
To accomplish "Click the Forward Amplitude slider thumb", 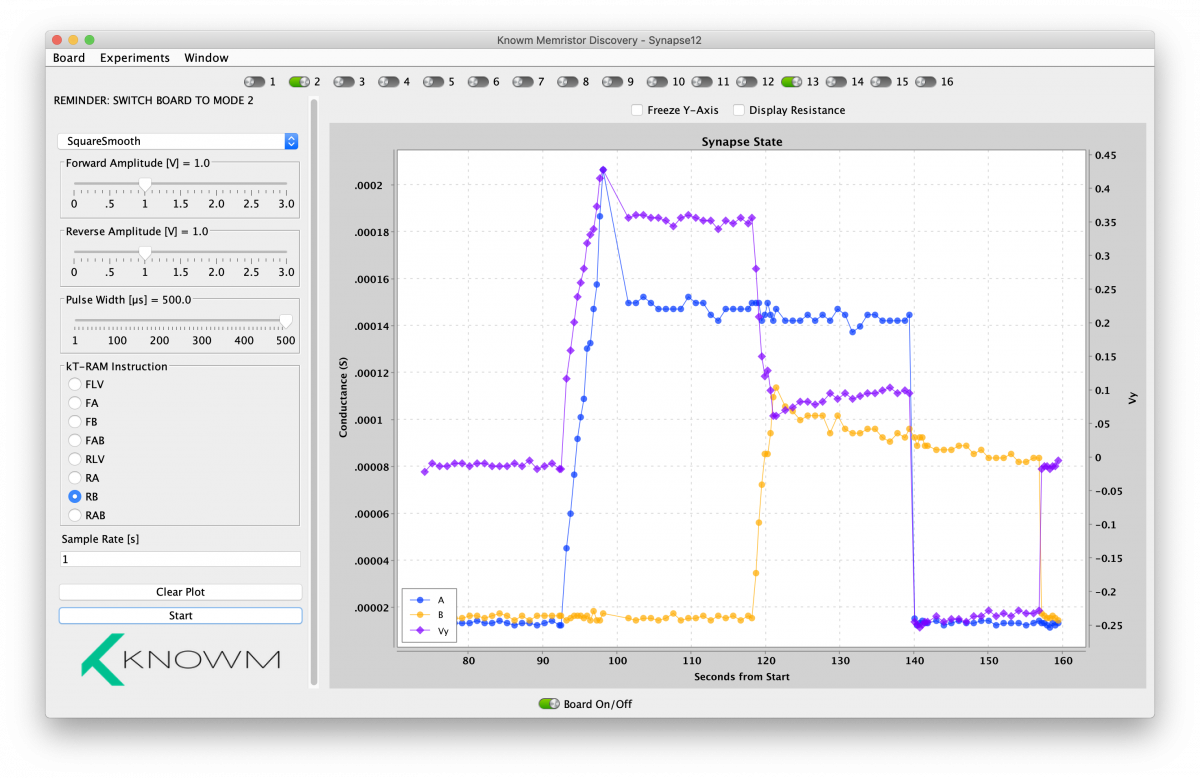I will point(145,184).
